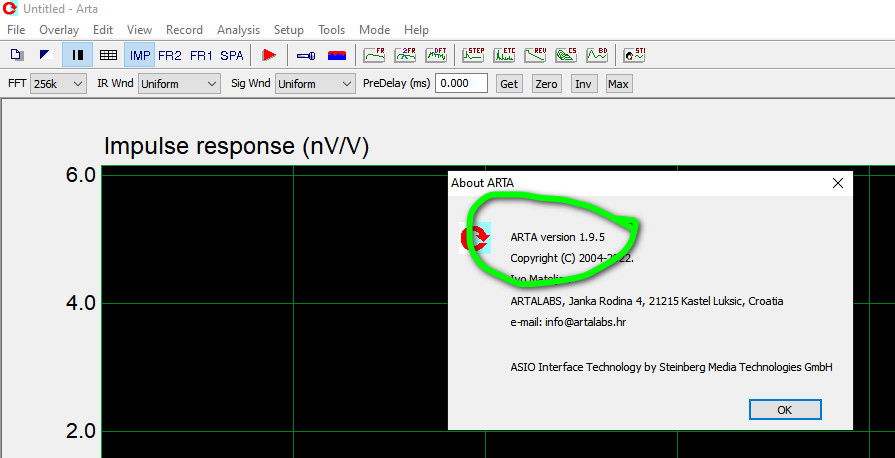Screen dimensions: 895x458
Task: Open the File menu
Action: (x=16, y=30)
